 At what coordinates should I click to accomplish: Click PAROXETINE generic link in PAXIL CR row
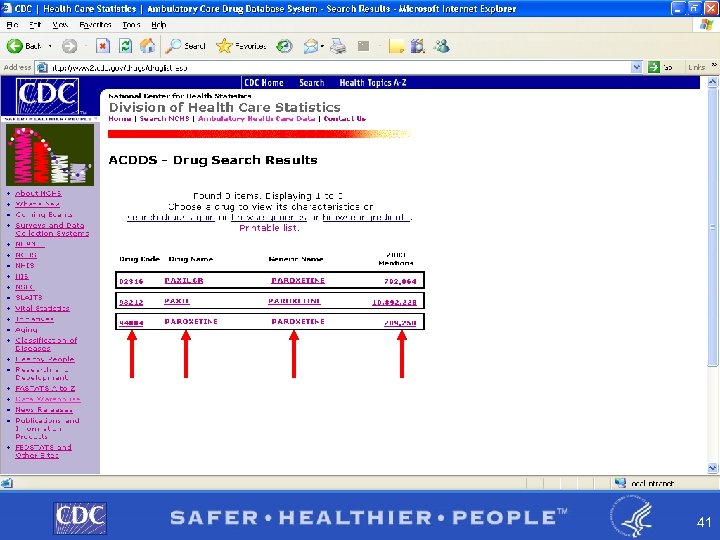tap(298, 280)
